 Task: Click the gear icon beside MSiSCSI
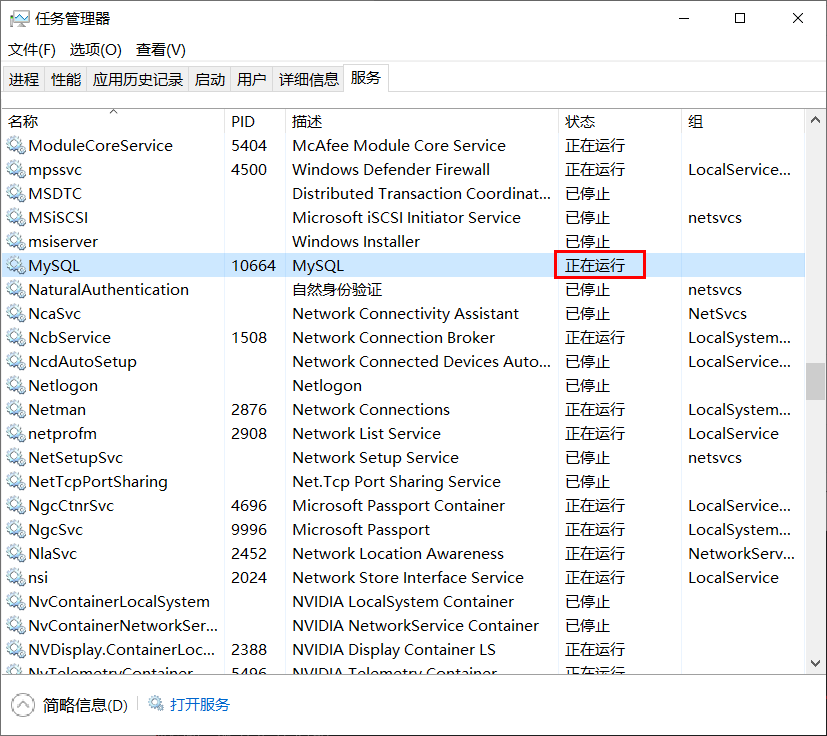point(16,217)
